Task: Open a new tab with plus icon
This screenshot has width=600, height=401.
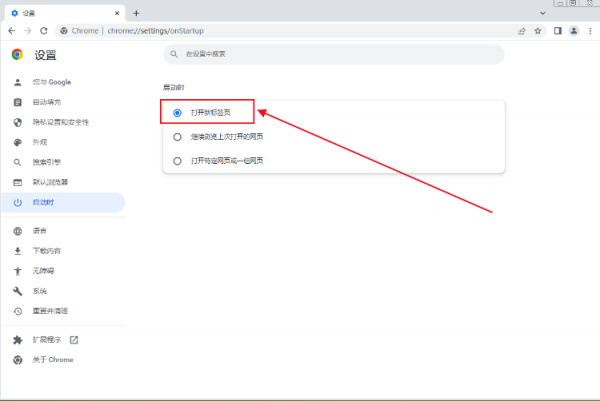Action: pyautogui.click(x=136, y=12)
